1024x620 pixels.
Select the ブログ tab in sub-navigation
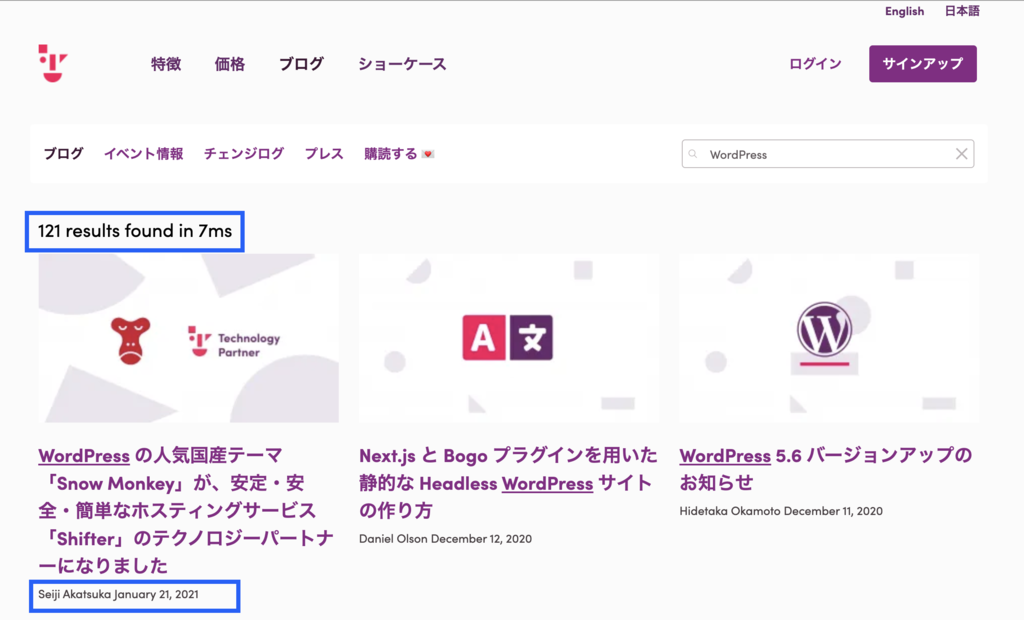(x=63, y=154)
